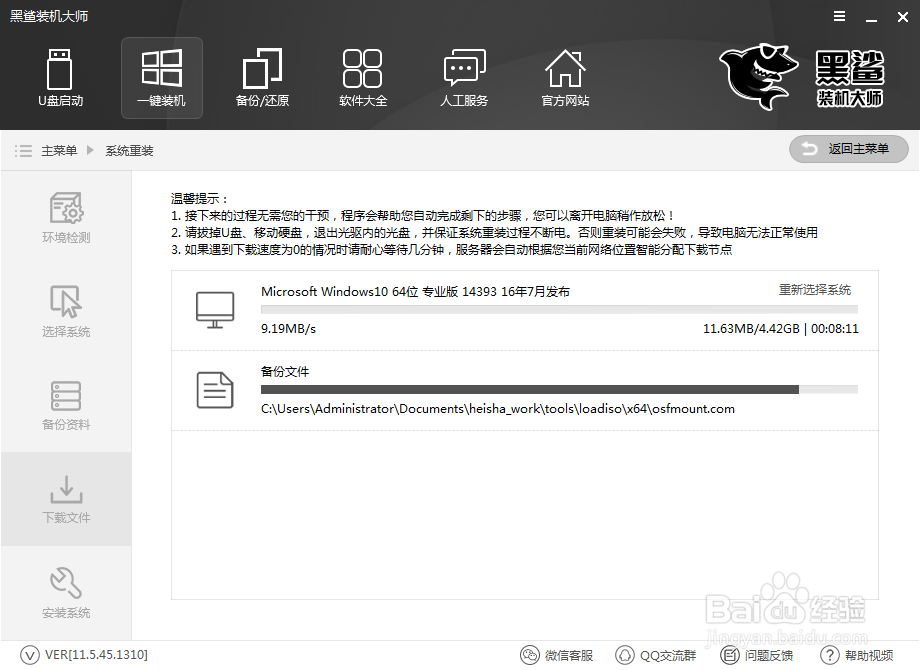Open 问题反馈 feedback form
This screenshot has height=670, width=920.
(756, 655)
